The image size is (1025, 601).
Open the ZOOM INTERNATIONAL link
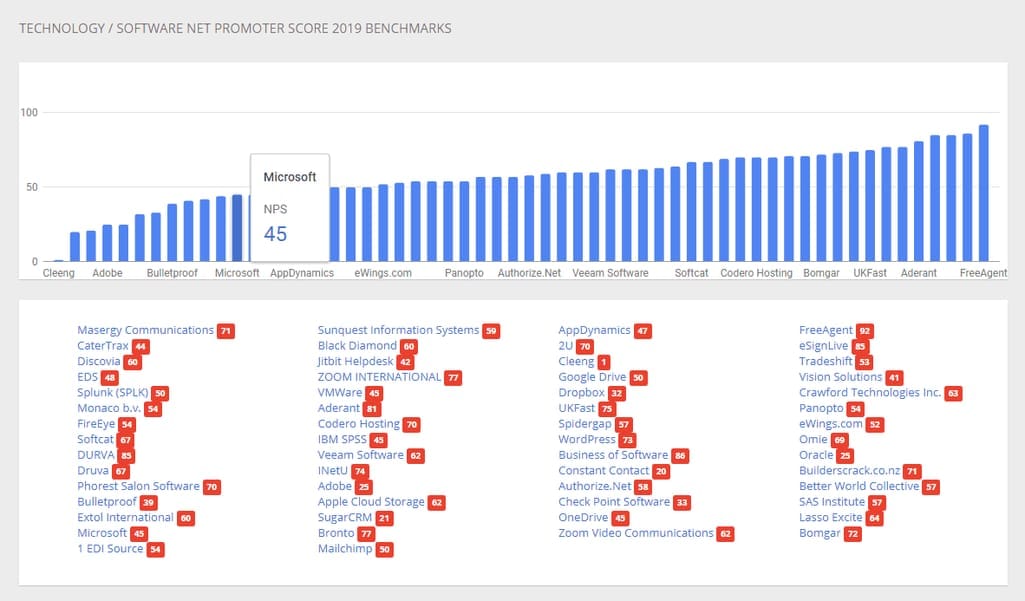tap(379, 377)
